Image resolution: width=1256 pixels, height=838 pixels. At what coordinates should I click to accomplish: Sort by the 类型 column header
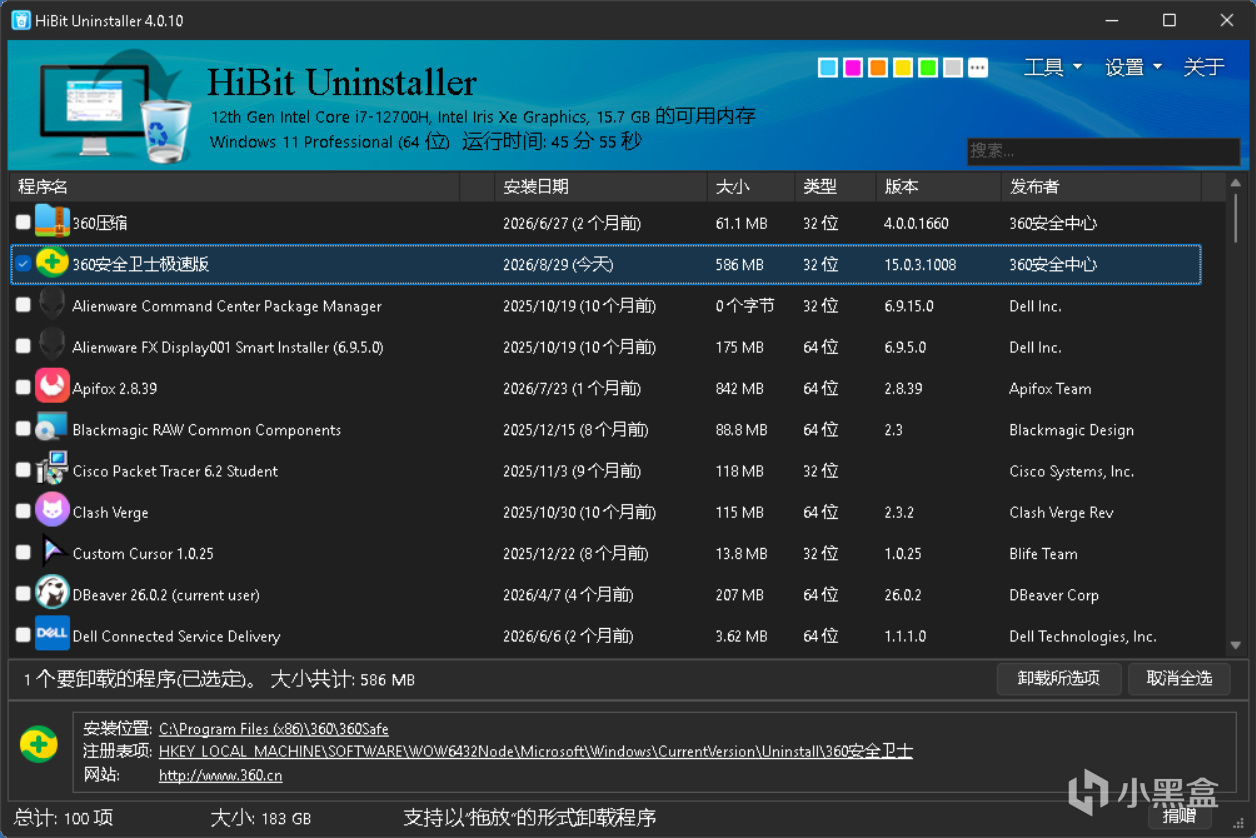835,186
